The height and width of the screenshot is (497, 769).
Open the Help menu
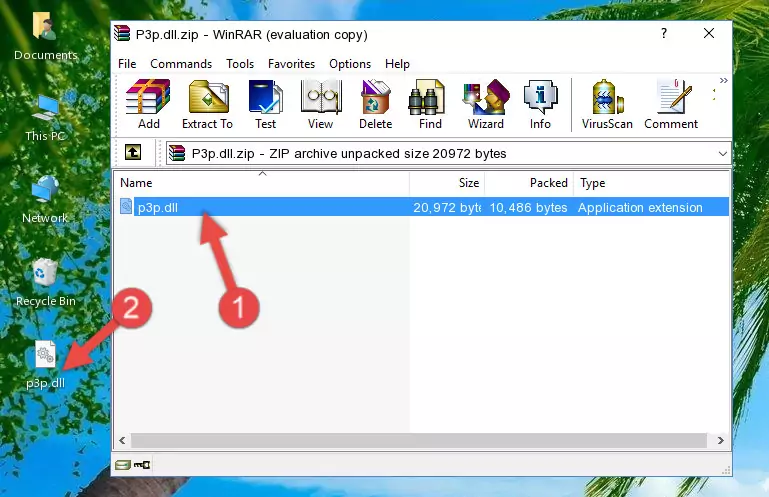tap(397, 64)
